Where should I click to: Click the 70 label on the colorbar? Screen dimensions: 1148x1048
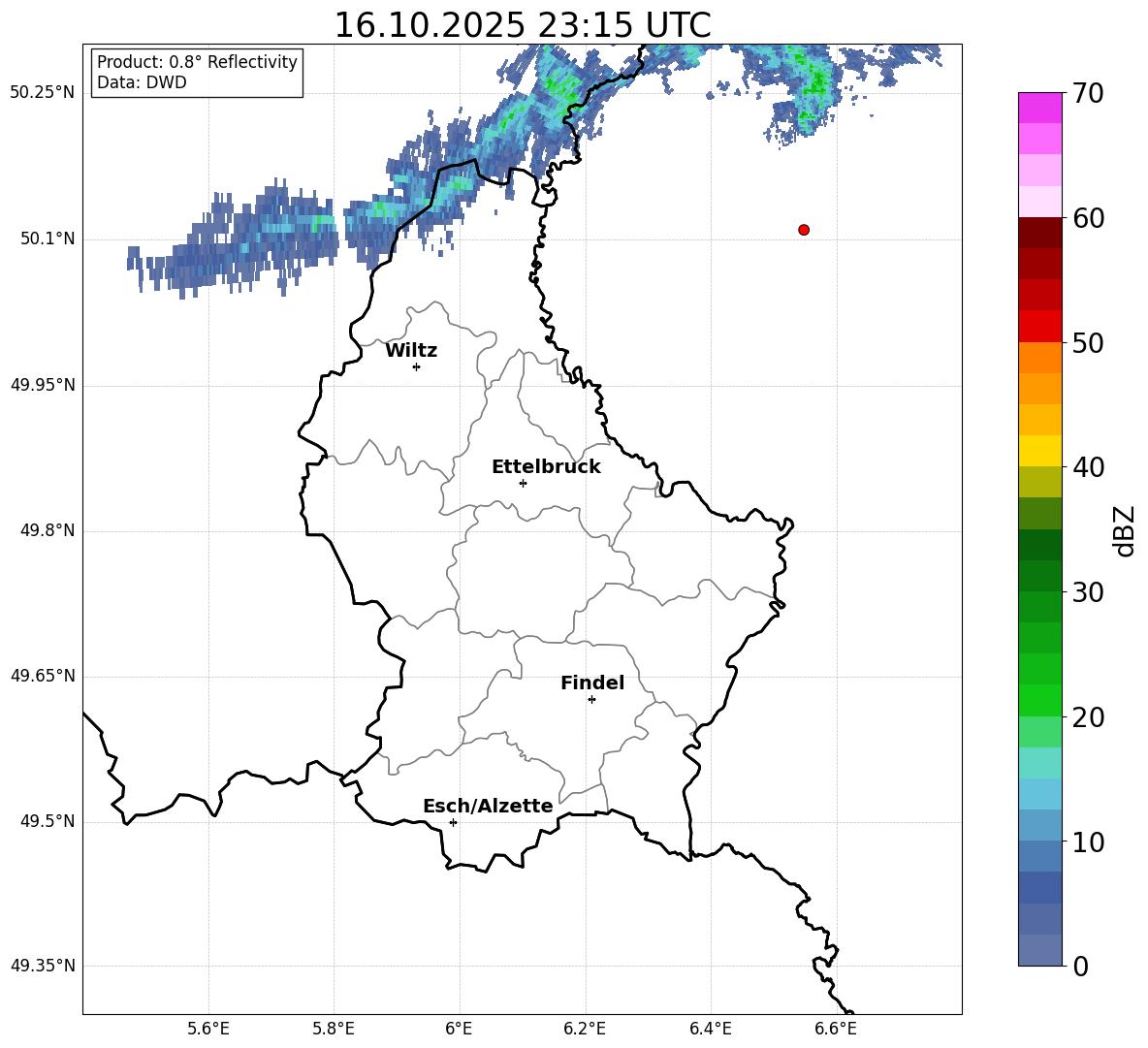pos(1089,94)
